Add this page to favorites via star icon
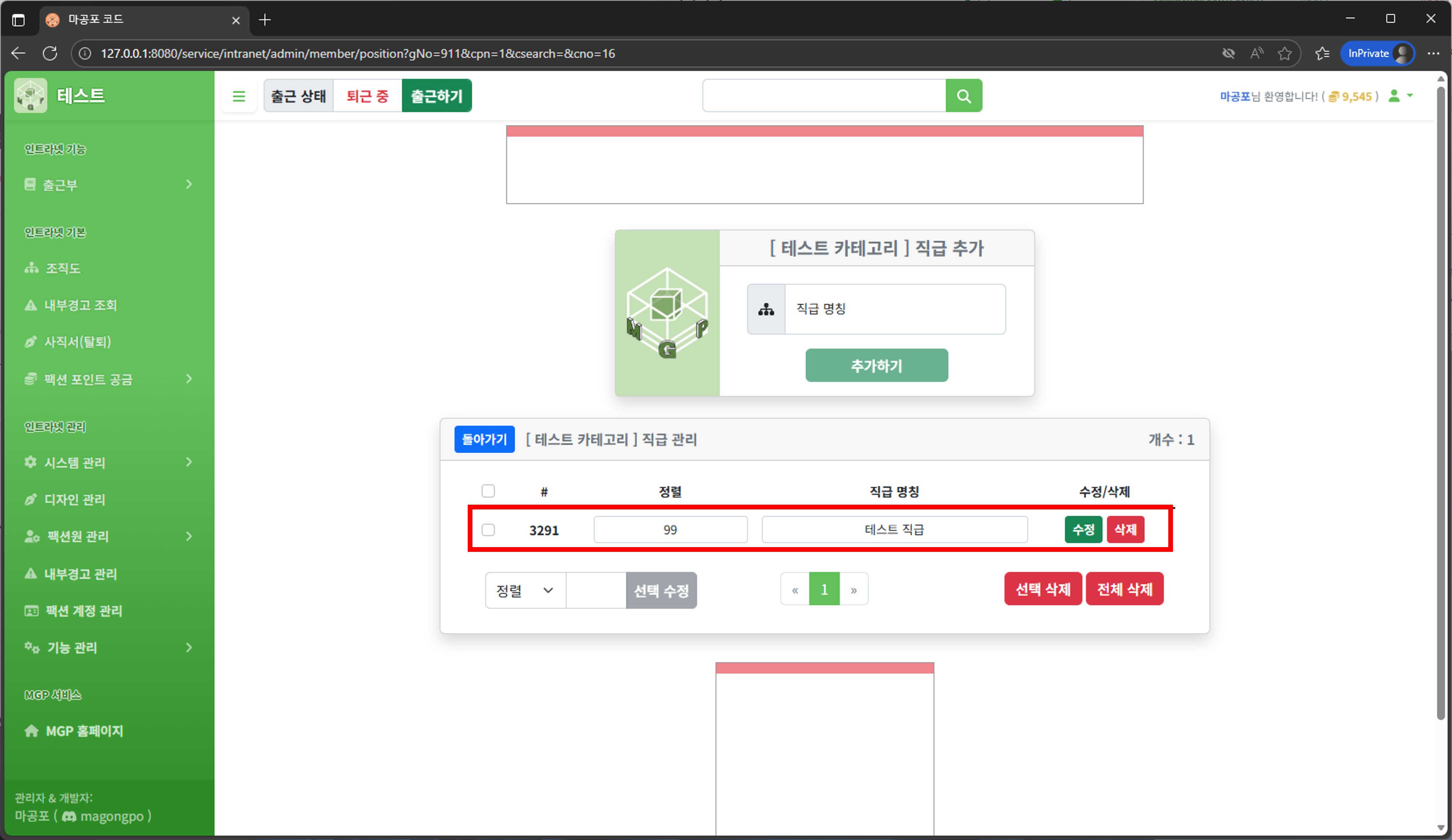 coord(1284,54)
